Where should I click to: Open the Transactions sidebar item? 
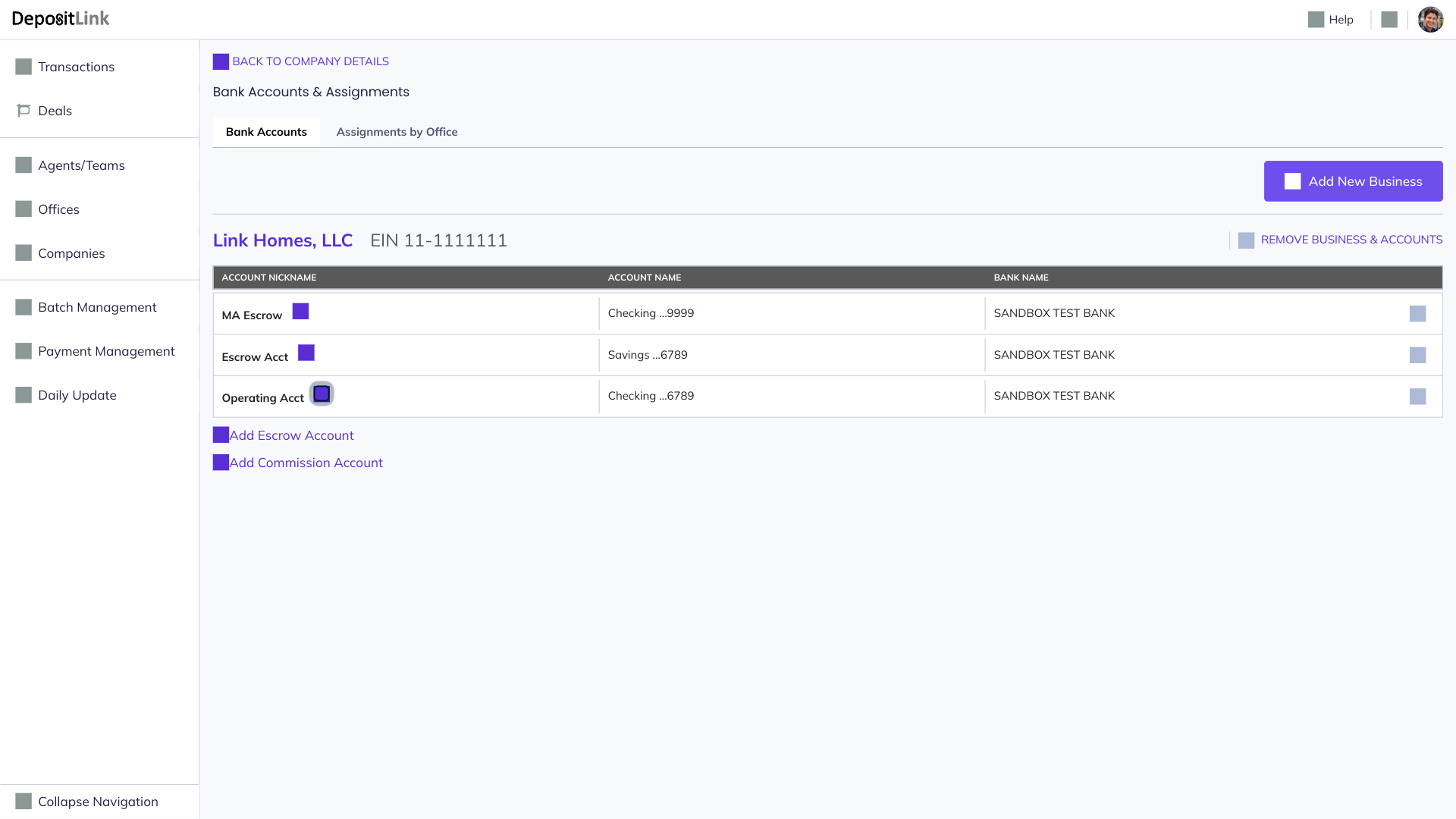tap(76, 67)
